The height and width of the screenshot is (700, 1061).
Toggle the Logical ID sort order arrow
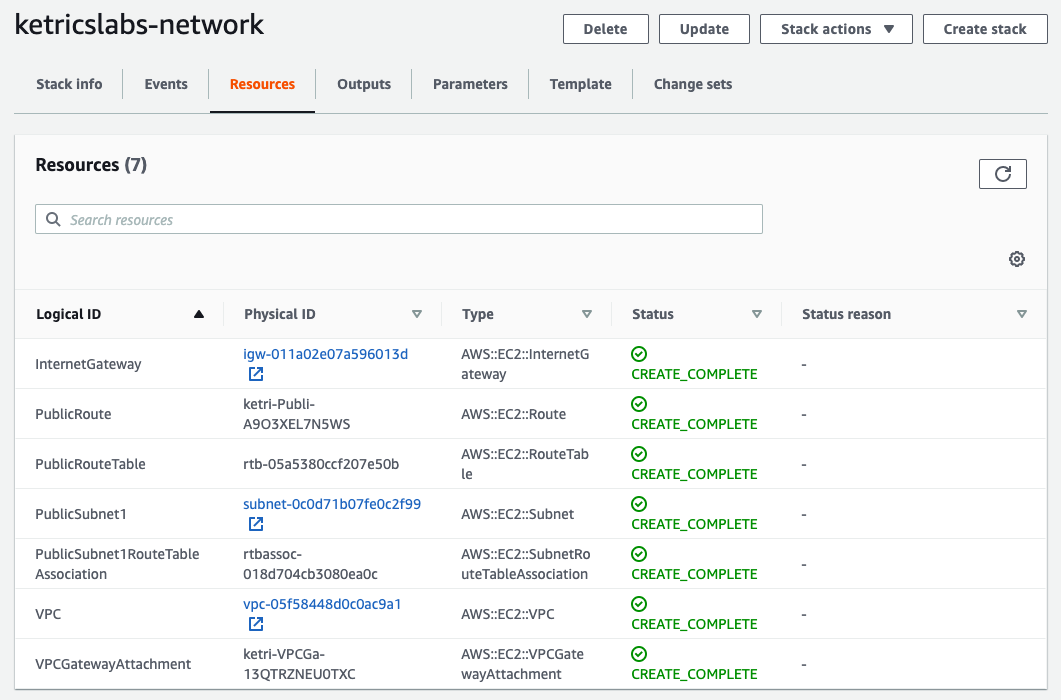tap(198, 313)
